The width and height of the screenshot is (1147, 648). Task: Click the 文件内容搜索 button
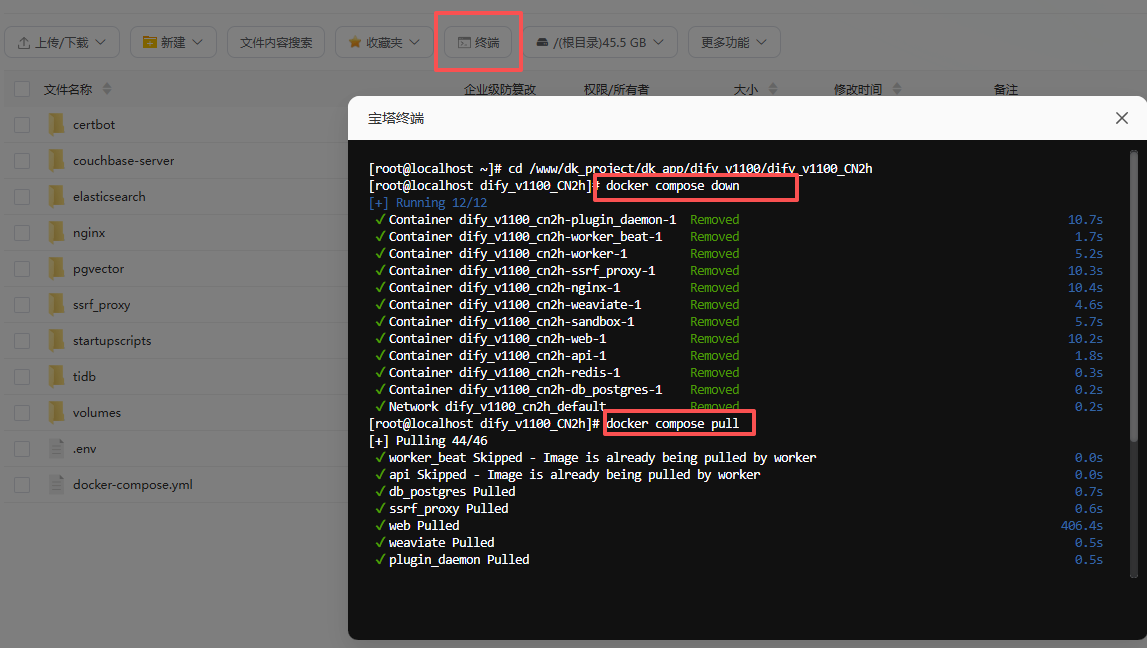point(276,42)
